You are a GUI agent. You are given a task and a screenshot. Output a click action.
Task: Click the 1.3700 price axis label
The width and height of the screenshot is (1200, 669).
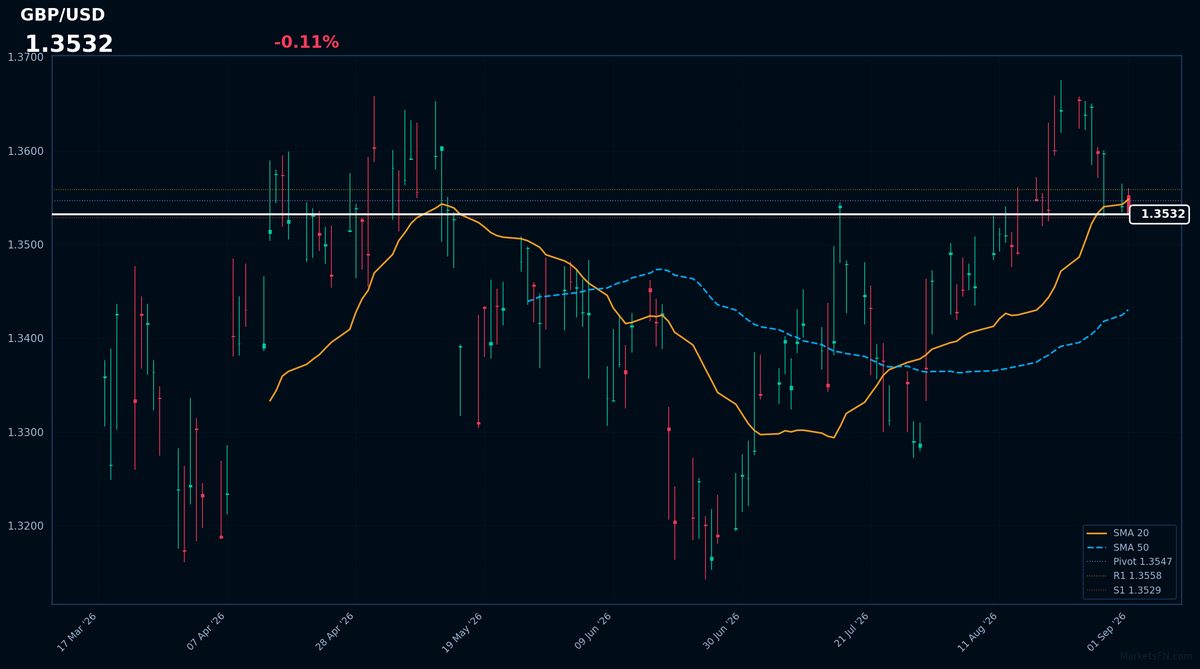(25, 58)
